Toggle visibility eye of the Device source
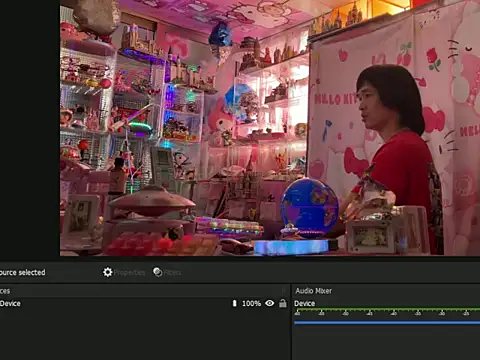 click(270, 303)
